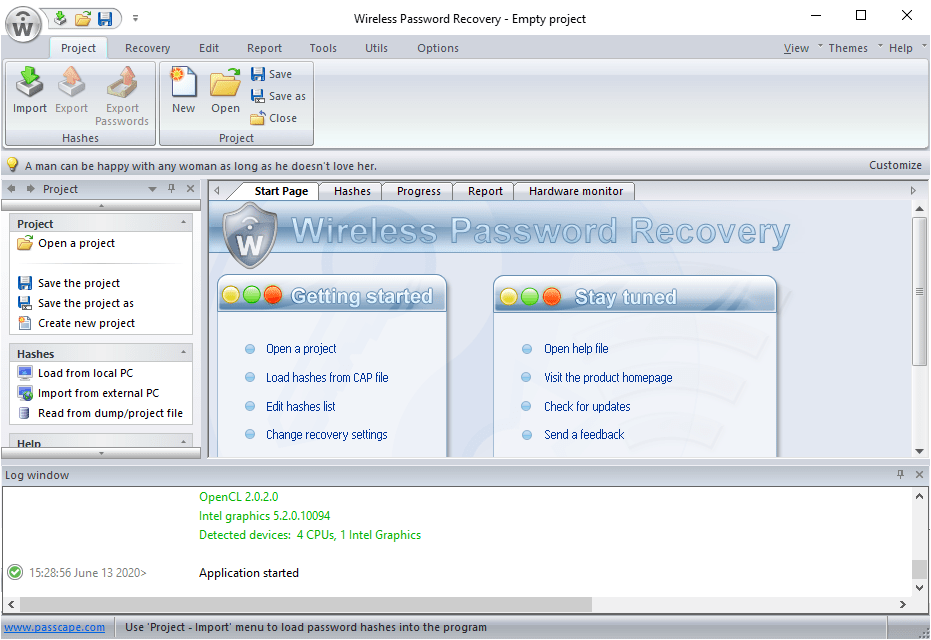This screenshot has width=931, height=640.
Task: Navigate forward in Project side panel
Action: coord(30,189)
